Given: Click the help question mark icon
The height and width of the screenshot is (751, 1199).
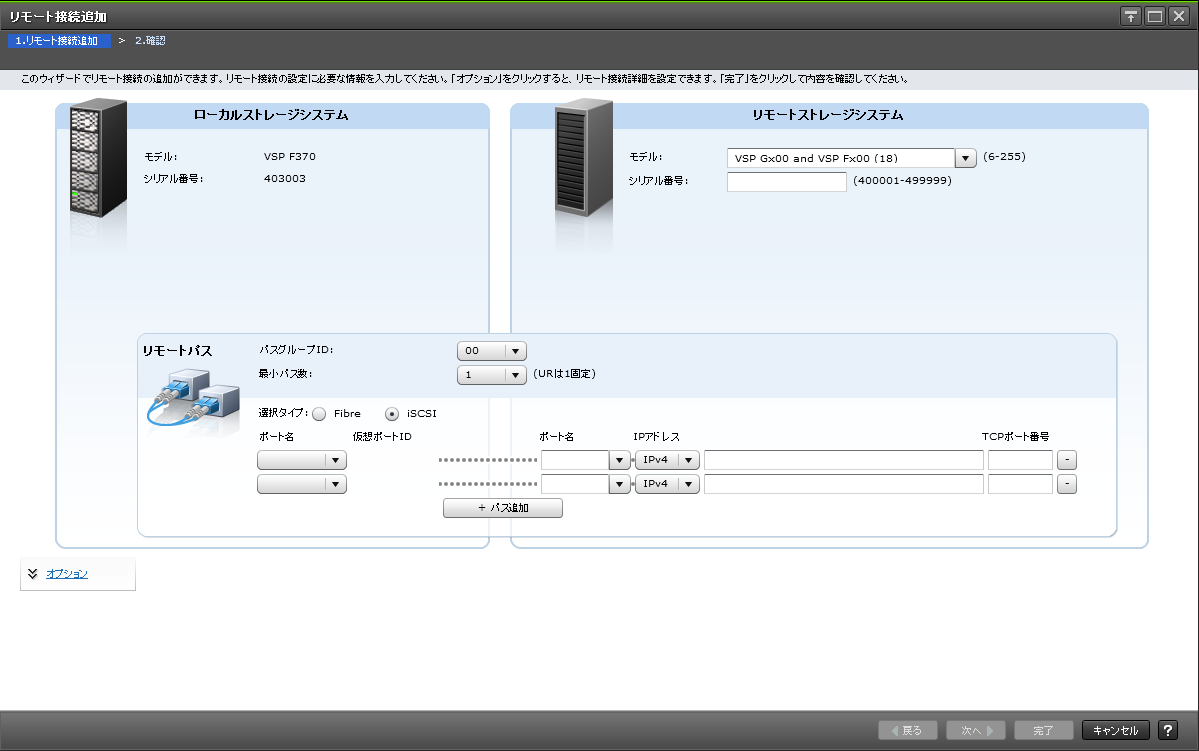Looking at the screenshot, I should 1168,730.
